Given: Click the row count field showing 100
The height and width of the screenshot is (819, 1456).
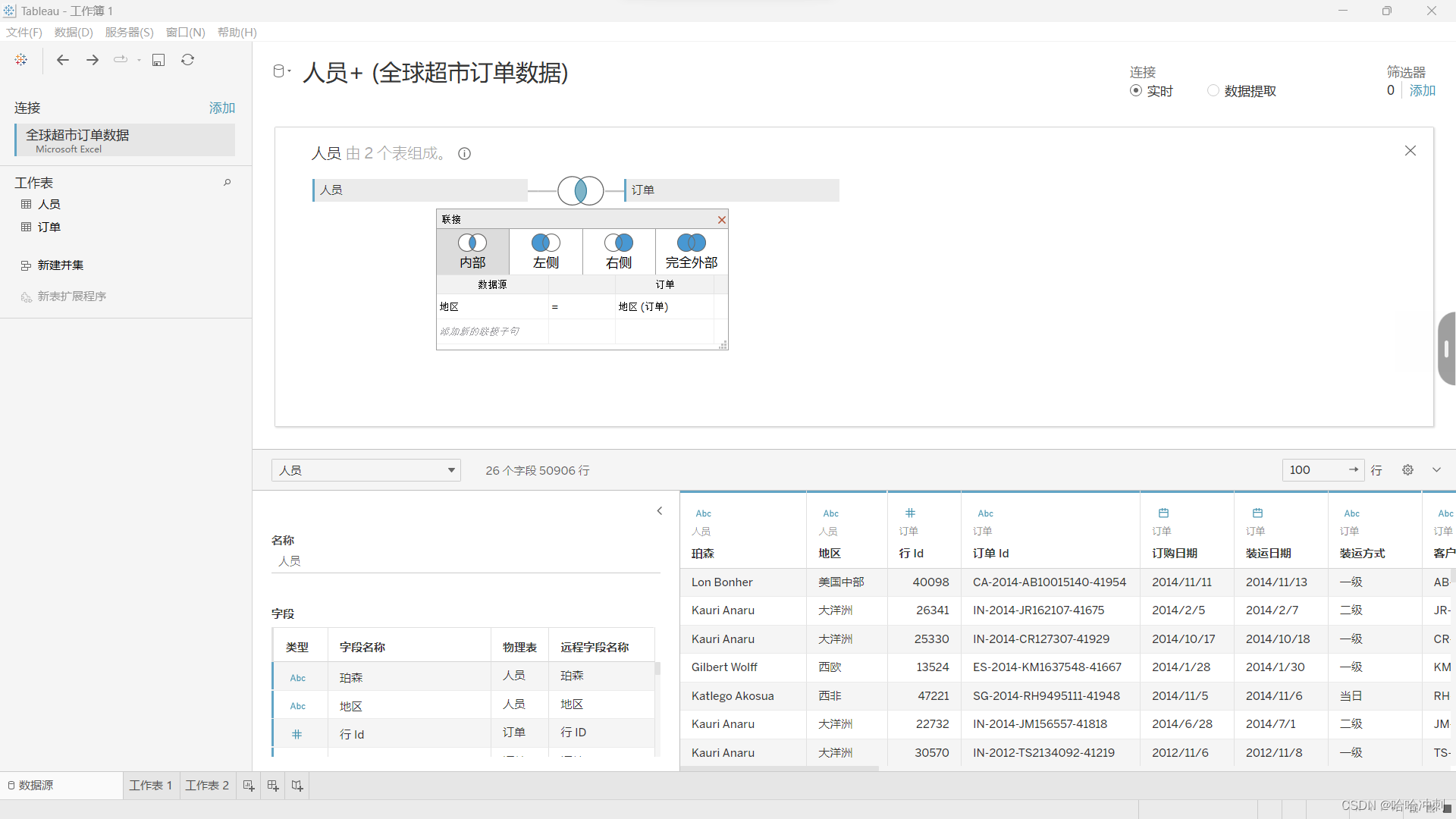Looking at the screenshot, I should 1316,470.
